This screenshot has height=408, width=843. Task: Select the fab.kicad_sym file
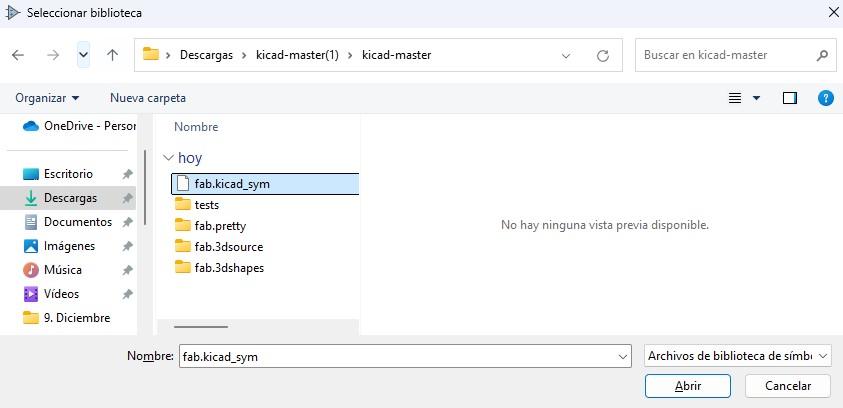coord(231,184)
